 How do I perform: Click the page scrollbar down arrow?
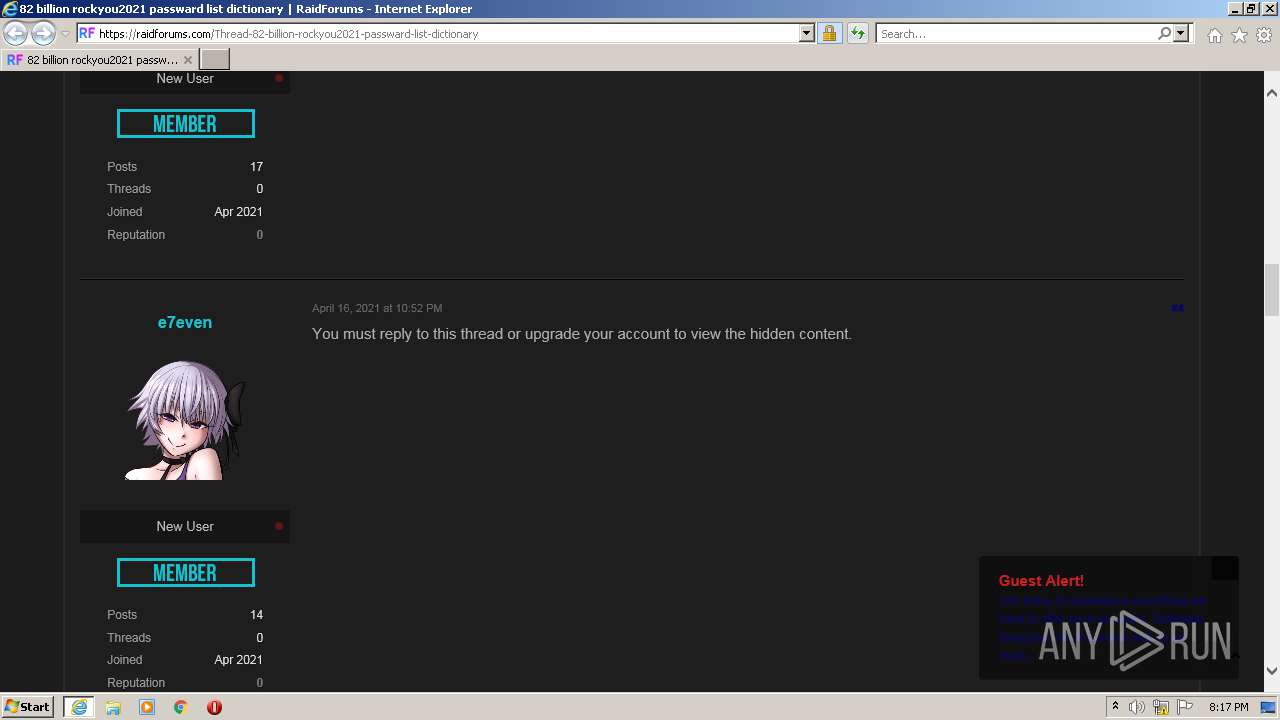(1272, 671)
